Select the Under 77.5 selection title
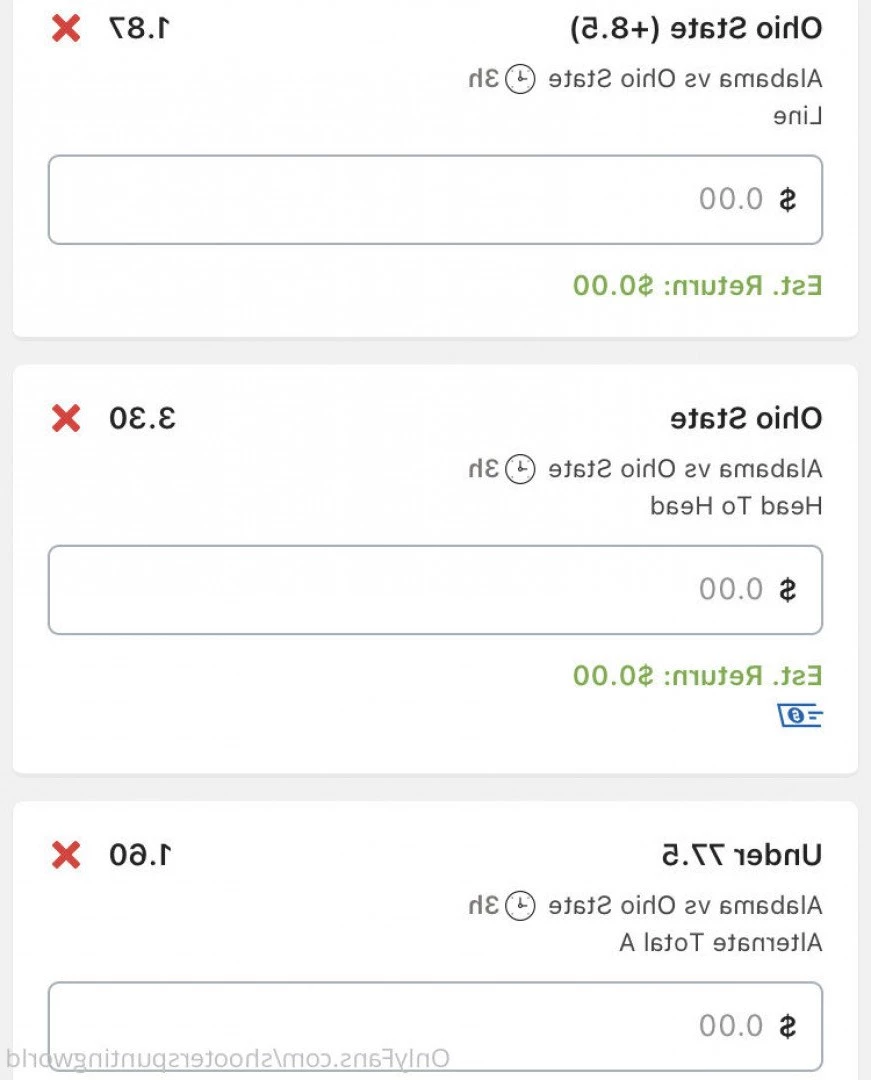 pyautogui.click(x=742, y=855)
